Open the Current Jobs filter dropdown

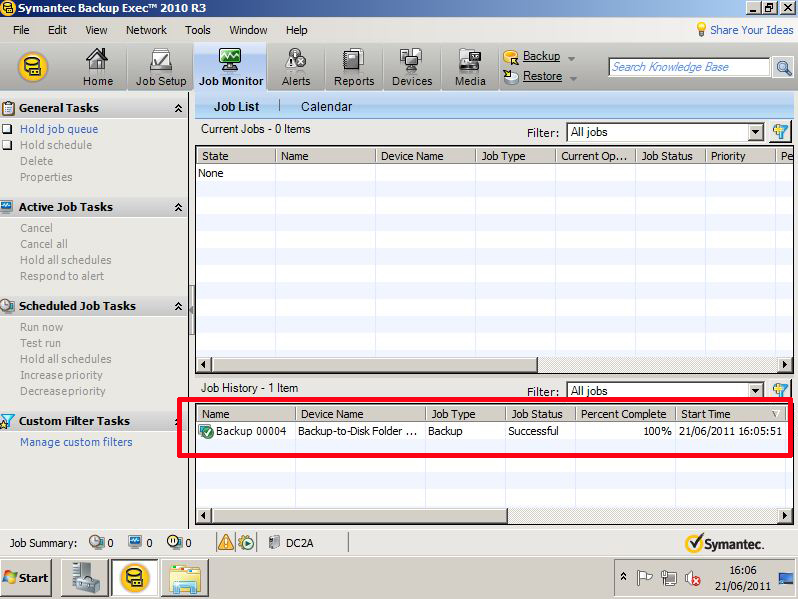click(755, 132)
